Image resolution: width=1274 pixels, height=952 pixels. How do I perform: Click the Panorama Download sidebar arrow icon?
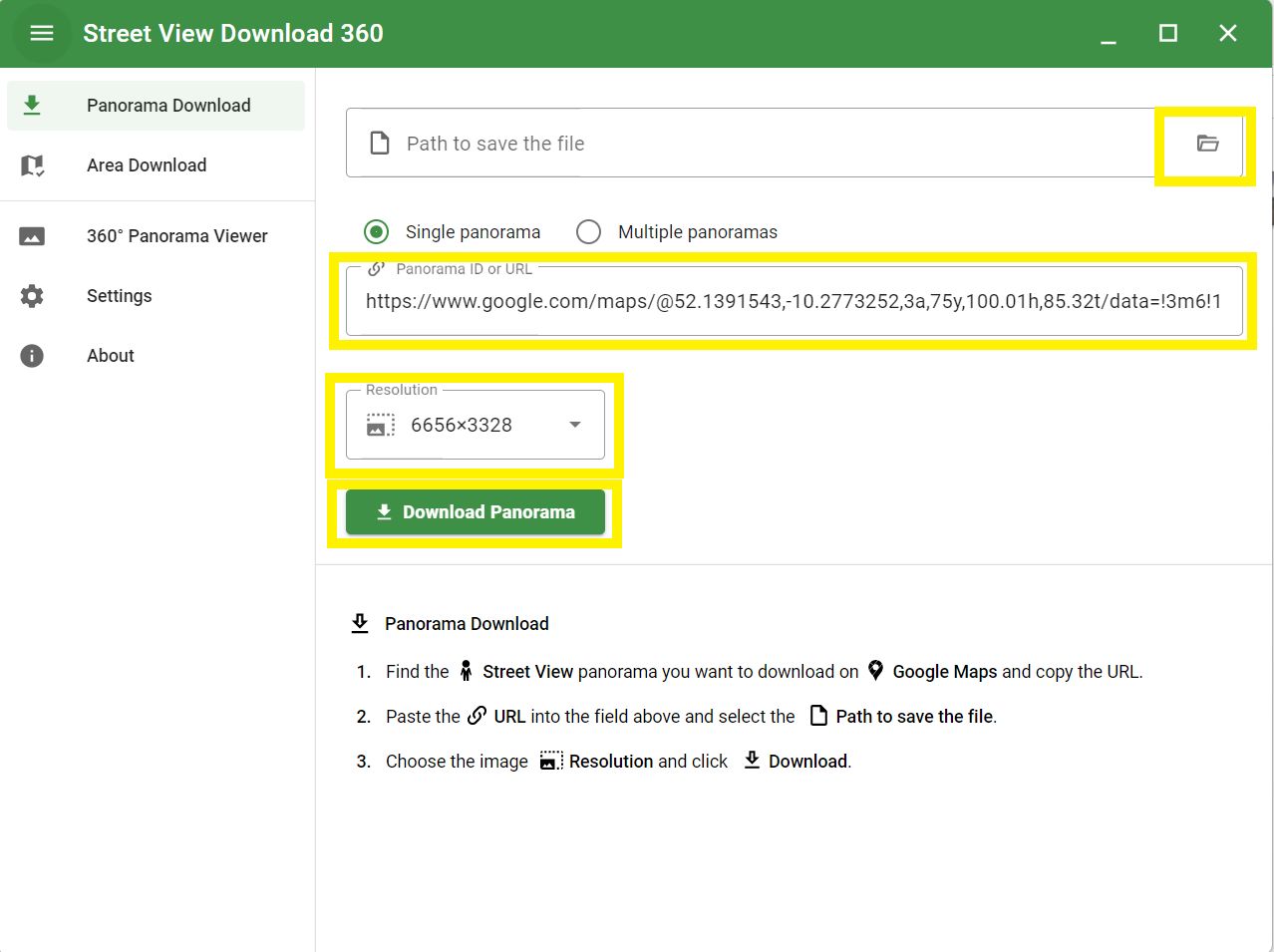pos(32,106)
